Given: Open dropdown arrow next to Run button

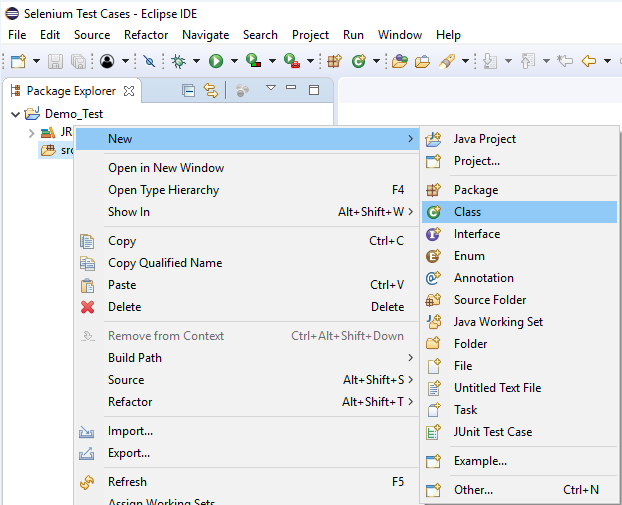Looking at the screenshot, I should coord(232,61).
